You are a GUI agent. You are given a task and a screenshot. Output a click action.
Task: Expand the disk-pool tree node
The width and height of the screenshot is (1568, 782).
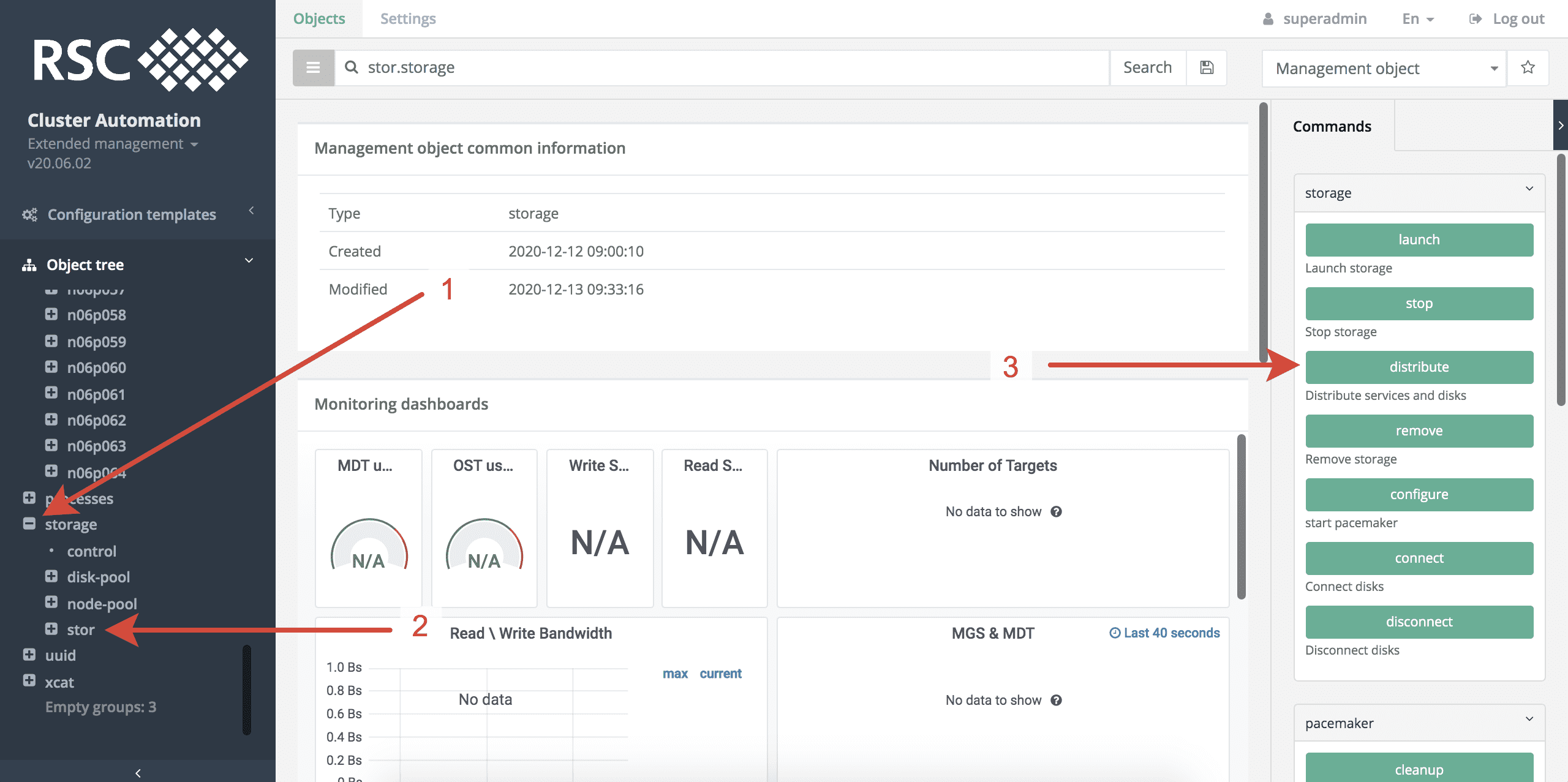51,576
